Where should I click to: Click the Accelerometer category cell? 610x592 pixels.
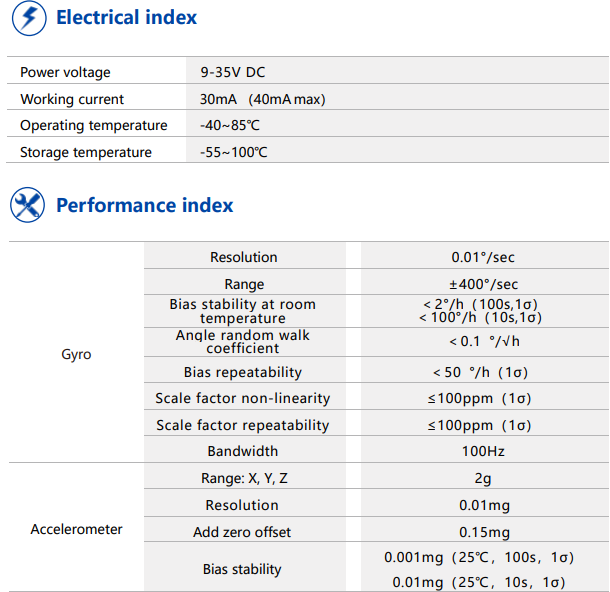point(76,529)
